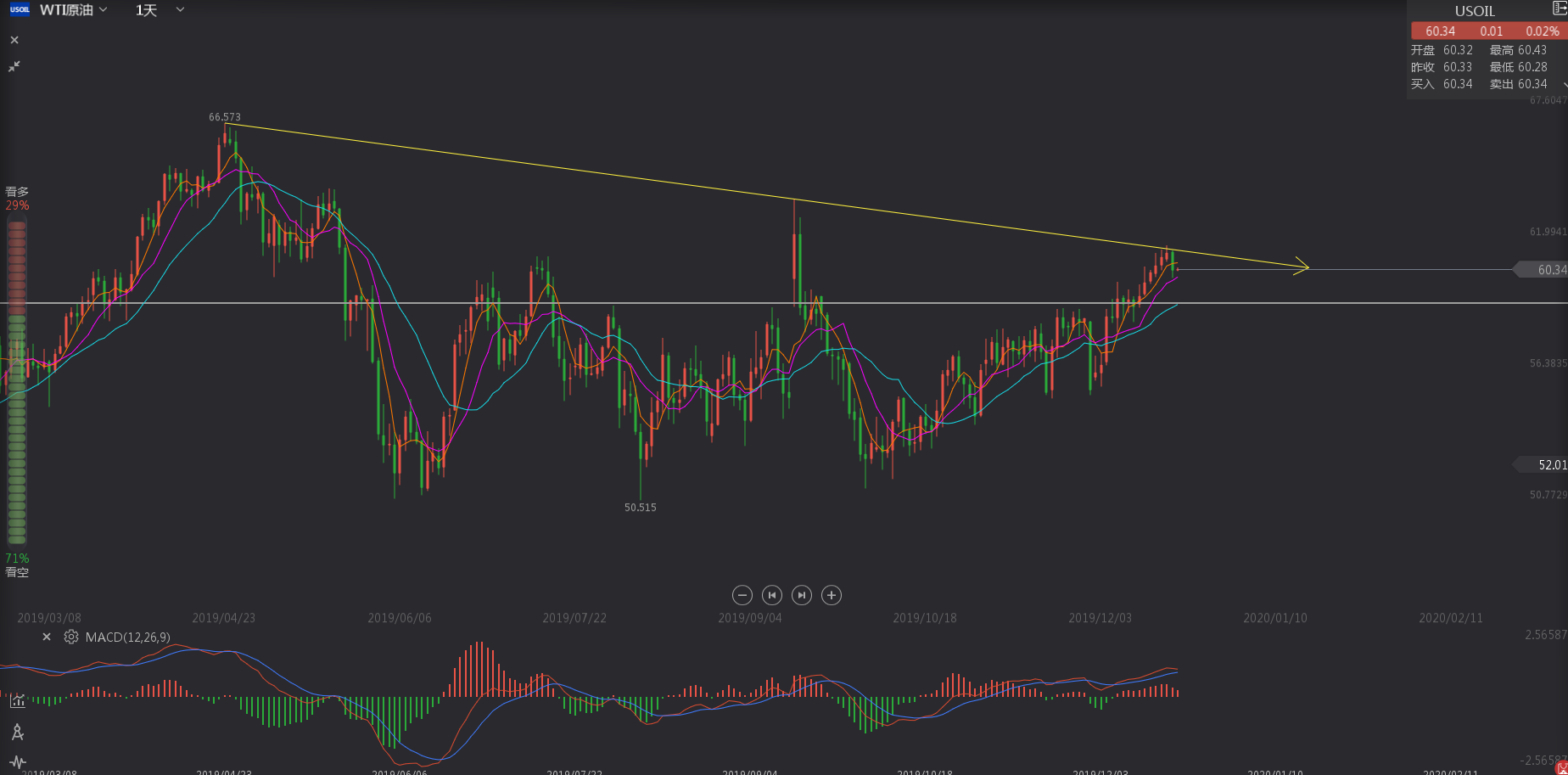The image size is (1568, 775).
Task: Click the red 60.34 price bar
Action: (1487, 31)
